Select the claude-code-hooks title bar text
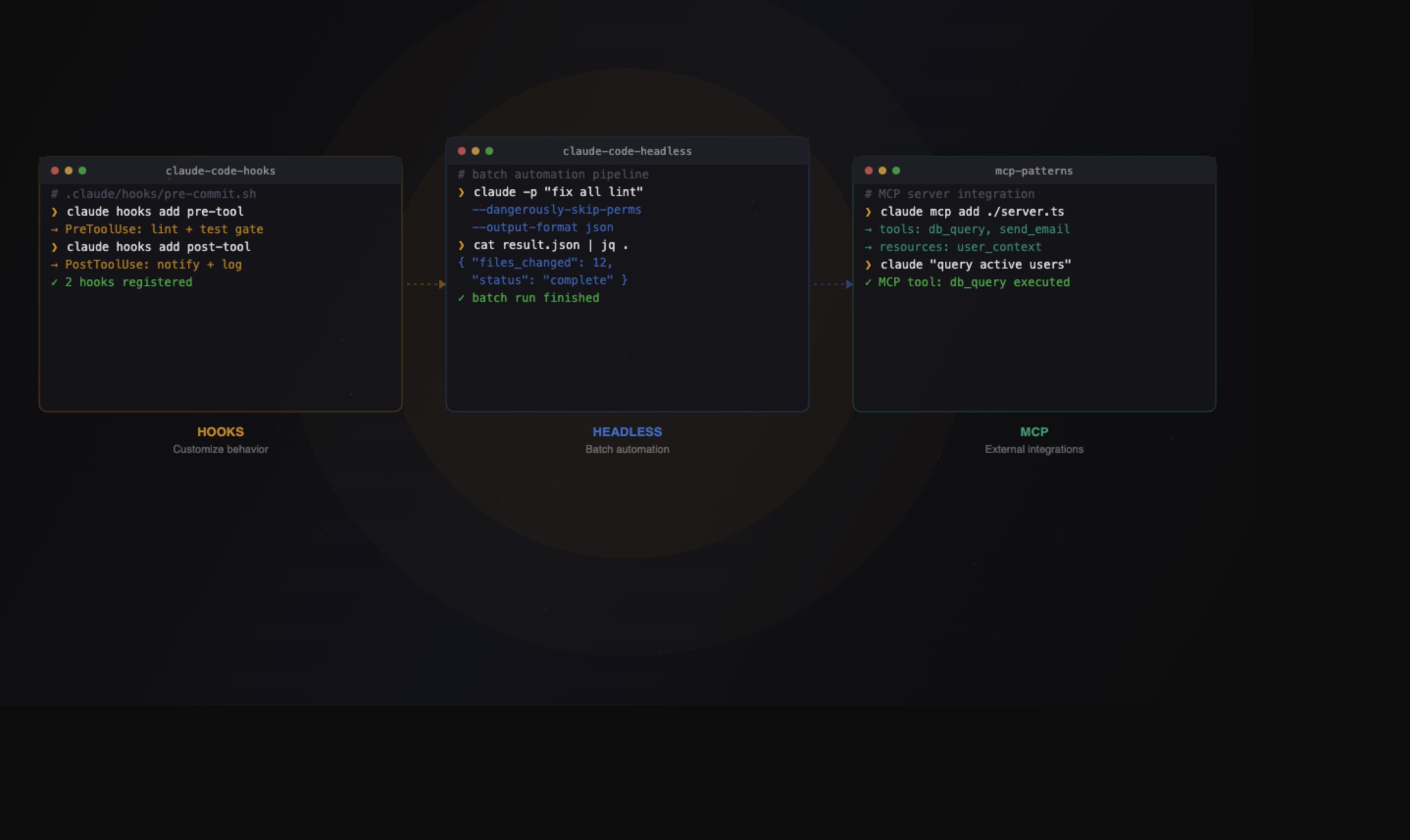Screen dimensions: 1410x840 point(220,171)
